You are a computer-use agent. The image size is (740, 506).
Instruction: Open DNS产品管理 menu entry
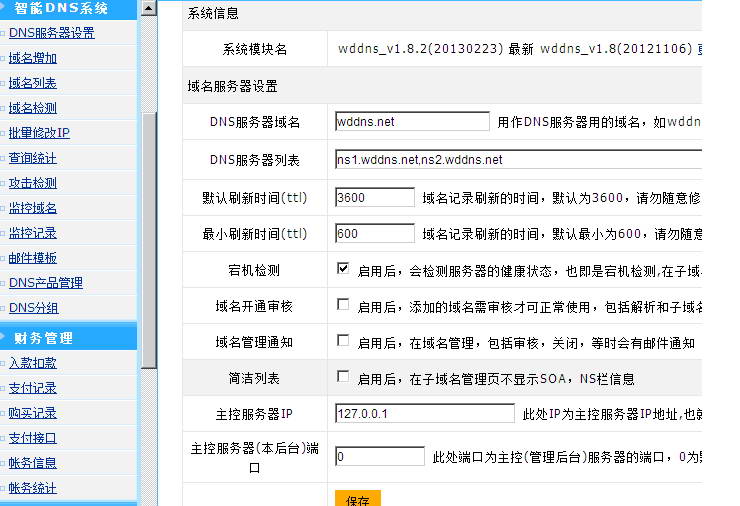[x=45, y=283]
